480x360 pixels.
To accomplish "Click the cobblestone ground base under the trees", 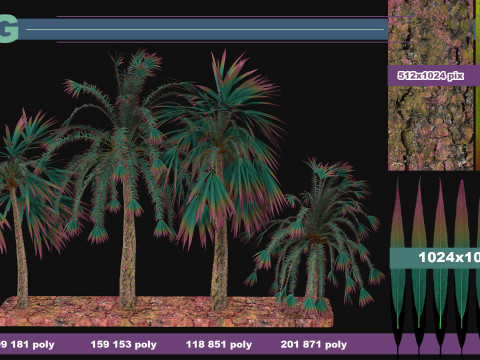I will click(167, 311).
